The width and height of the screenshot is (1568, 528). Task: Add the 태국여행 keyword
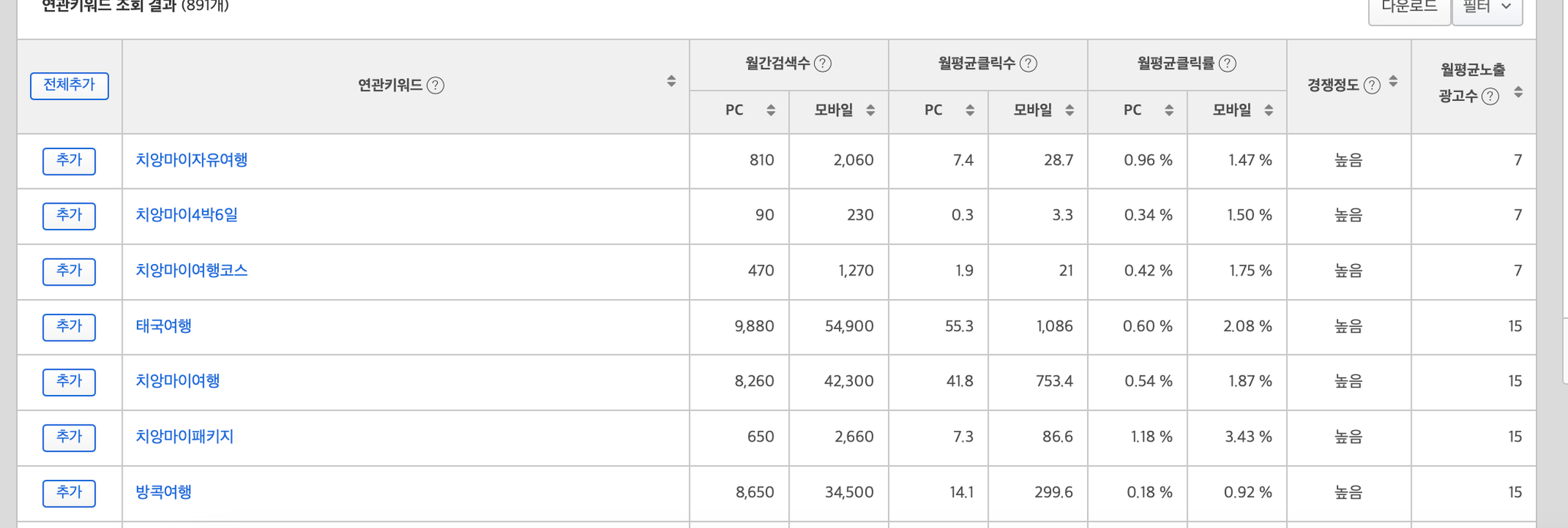(x=69, y=328)
